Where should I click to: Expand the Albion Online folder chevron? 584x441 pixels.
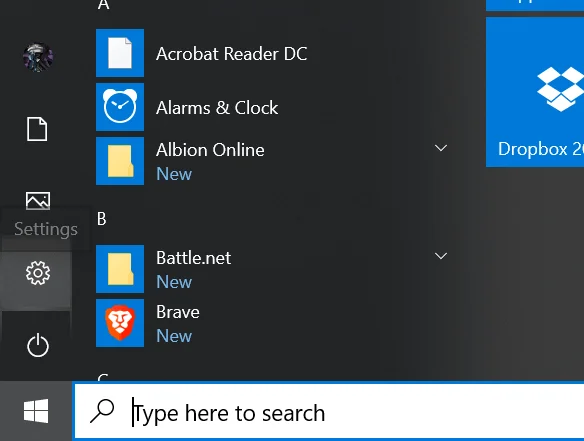click(441, 148)
